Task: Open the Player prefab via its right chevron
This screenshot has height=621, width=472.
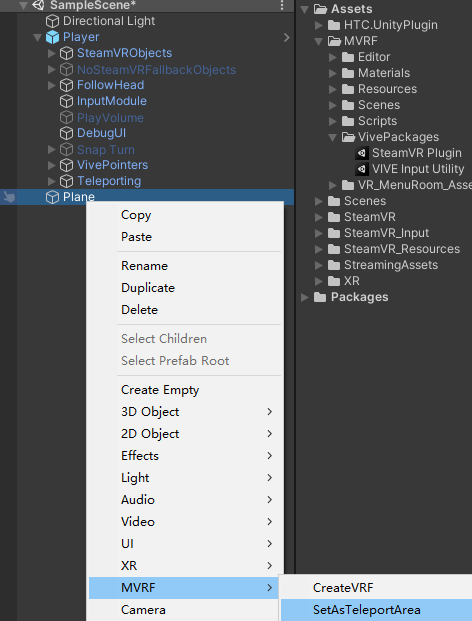Action: 287,37
